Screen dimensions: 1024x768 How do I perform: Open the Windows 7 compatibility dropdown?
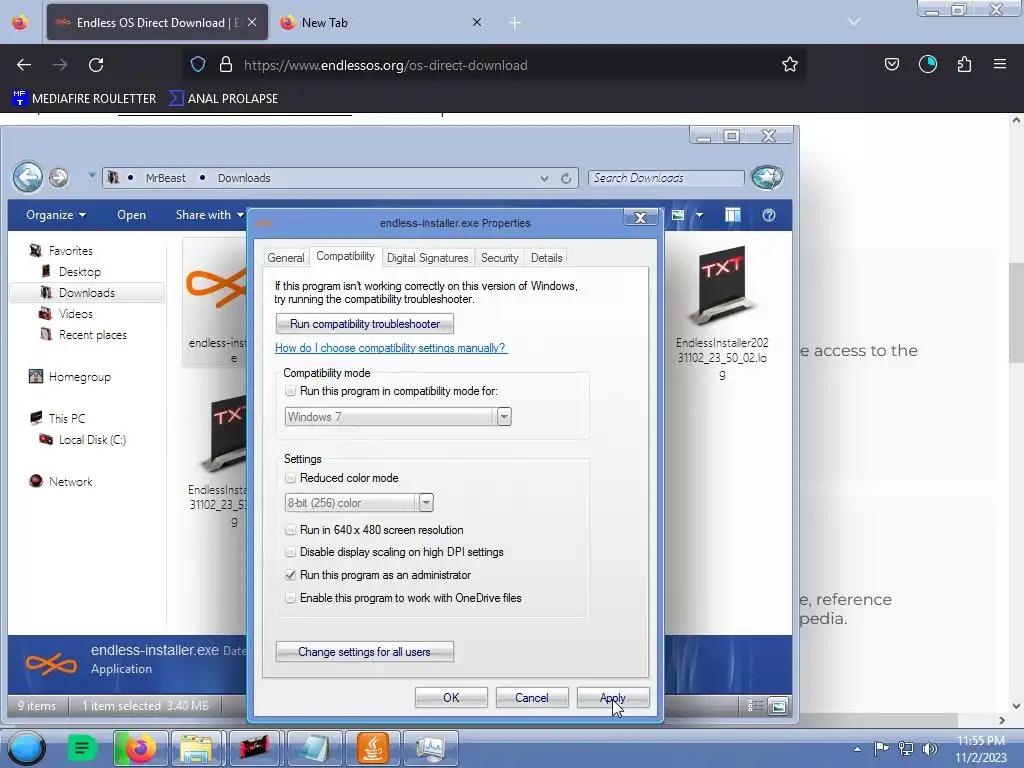(504, 417)
